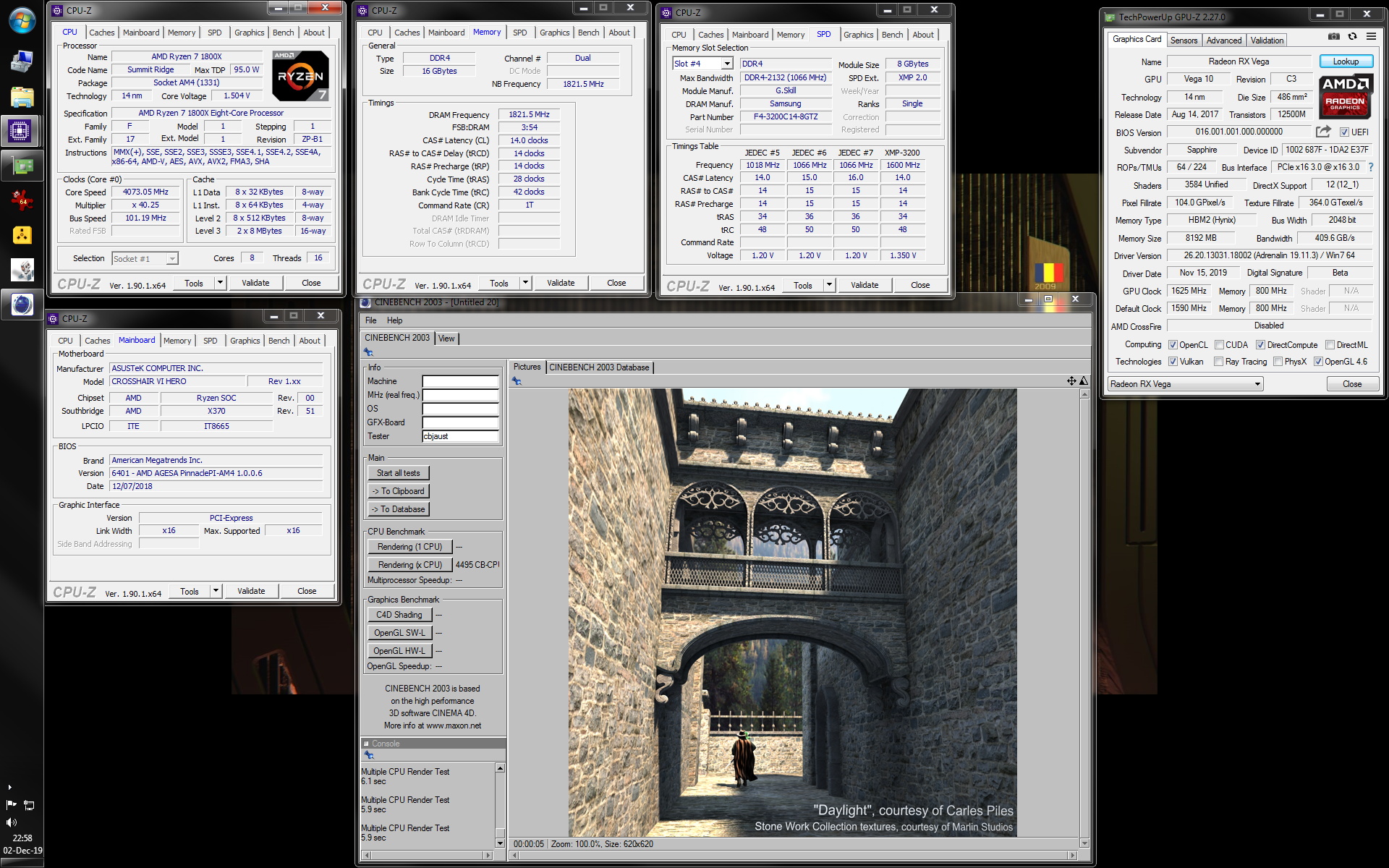Switch to the Advanced tab in GPU-Z
1389x868 pixels.
tap(1223, 41)
